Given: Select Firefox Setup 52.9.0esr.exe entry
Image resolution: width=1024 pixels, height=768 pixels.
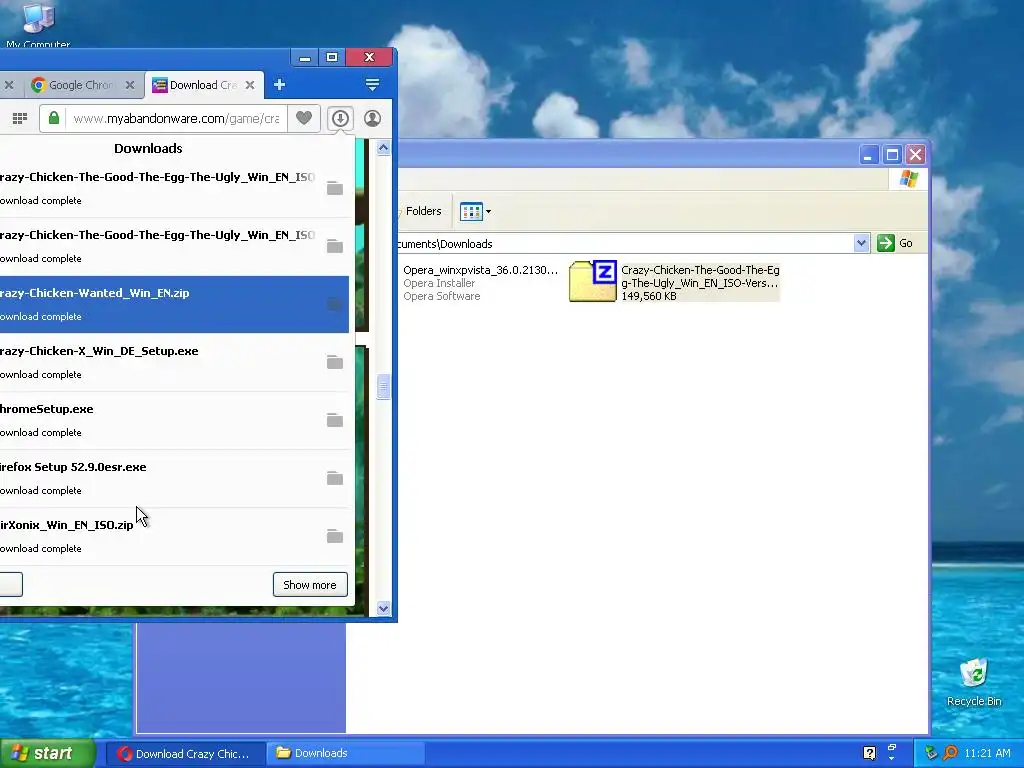Looking at the screenshot, I should click(174, 478).
